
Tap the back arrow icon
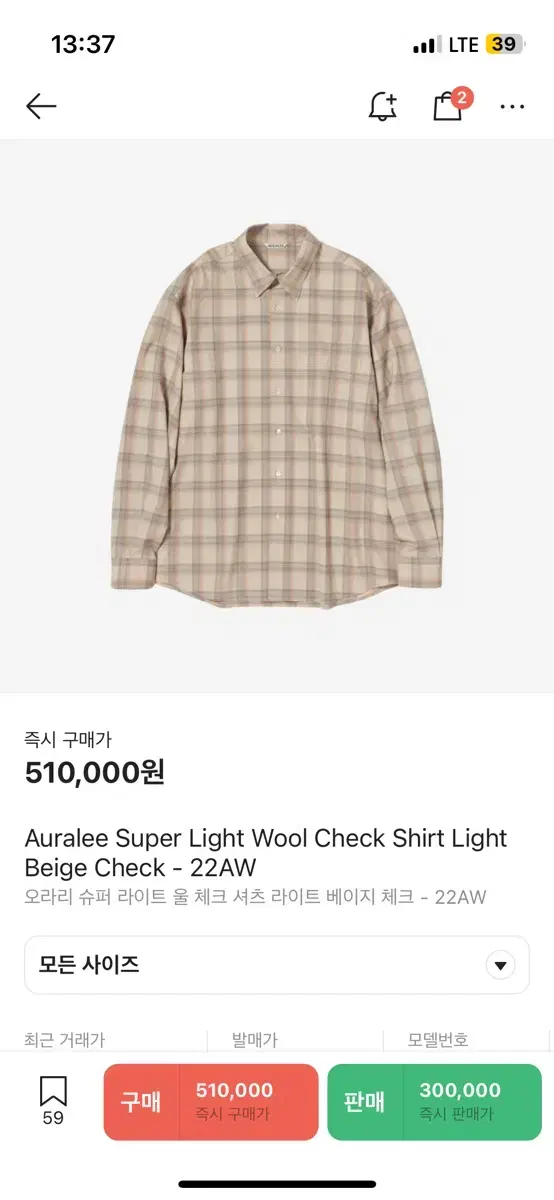41,106
